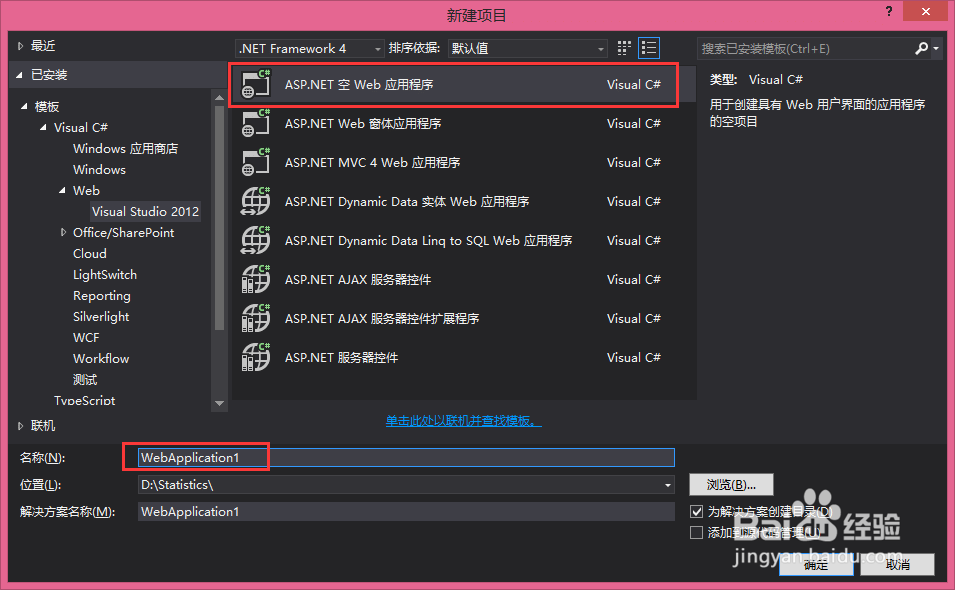Click the 浏览(B)... button
The image size is (955, 590).
[731, 485]
